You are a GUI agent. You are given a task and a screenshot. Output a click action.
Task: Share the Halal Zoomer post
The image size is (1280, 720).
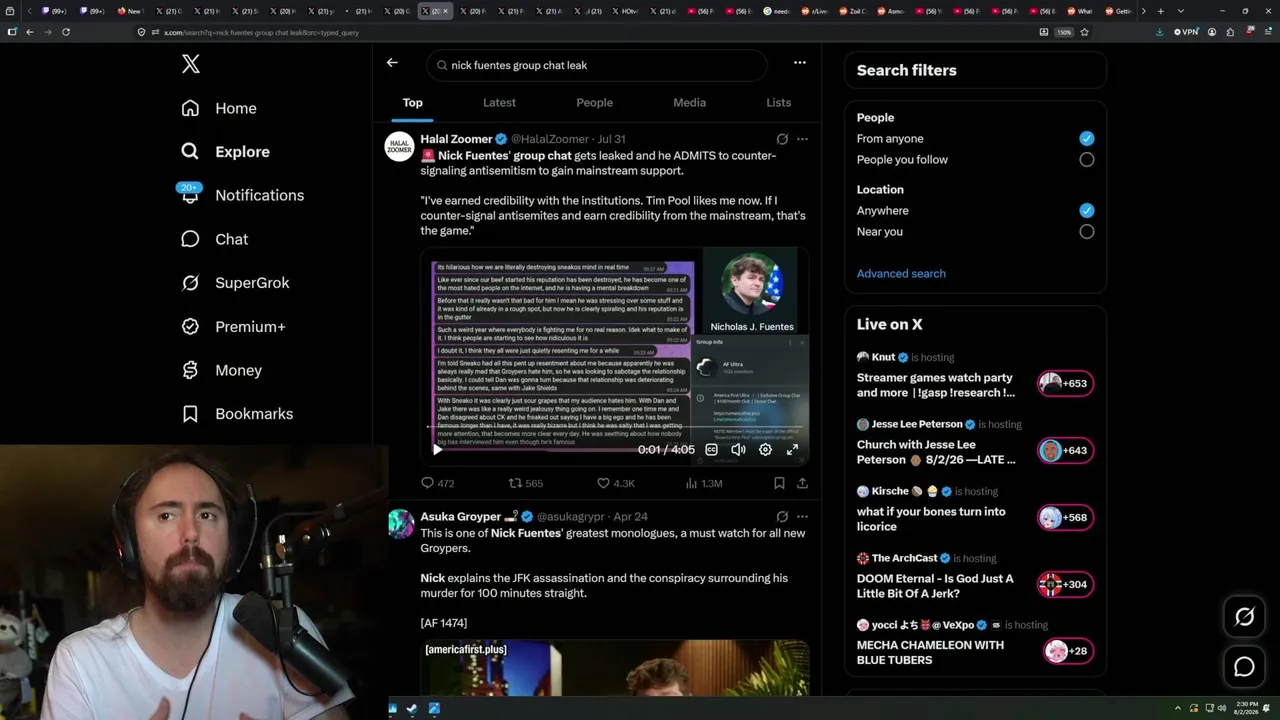tap(802, 483)
